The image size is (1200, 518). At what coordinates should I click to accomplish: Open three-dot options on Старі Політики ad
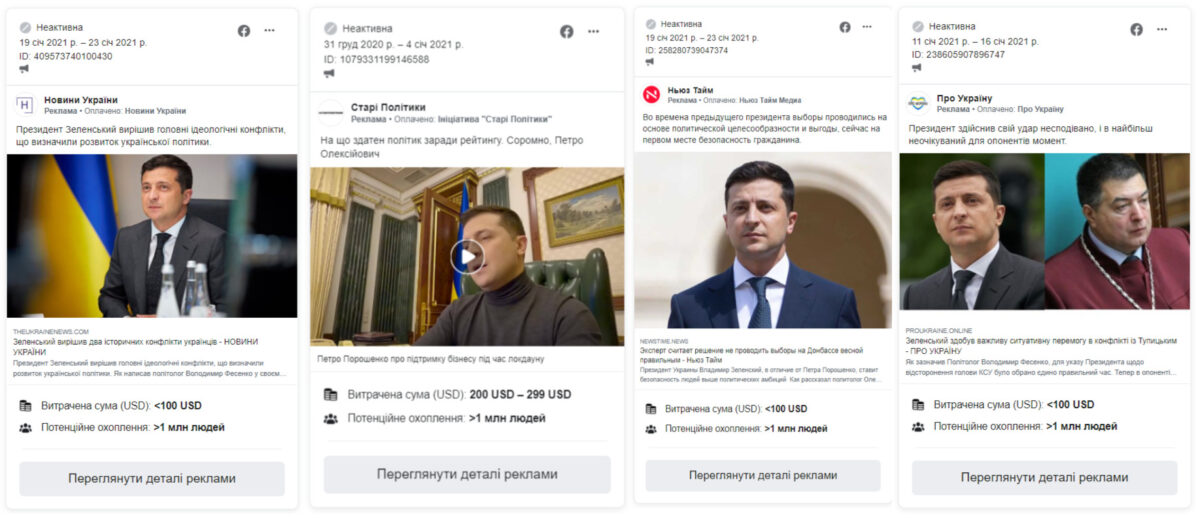coord(594,32)
